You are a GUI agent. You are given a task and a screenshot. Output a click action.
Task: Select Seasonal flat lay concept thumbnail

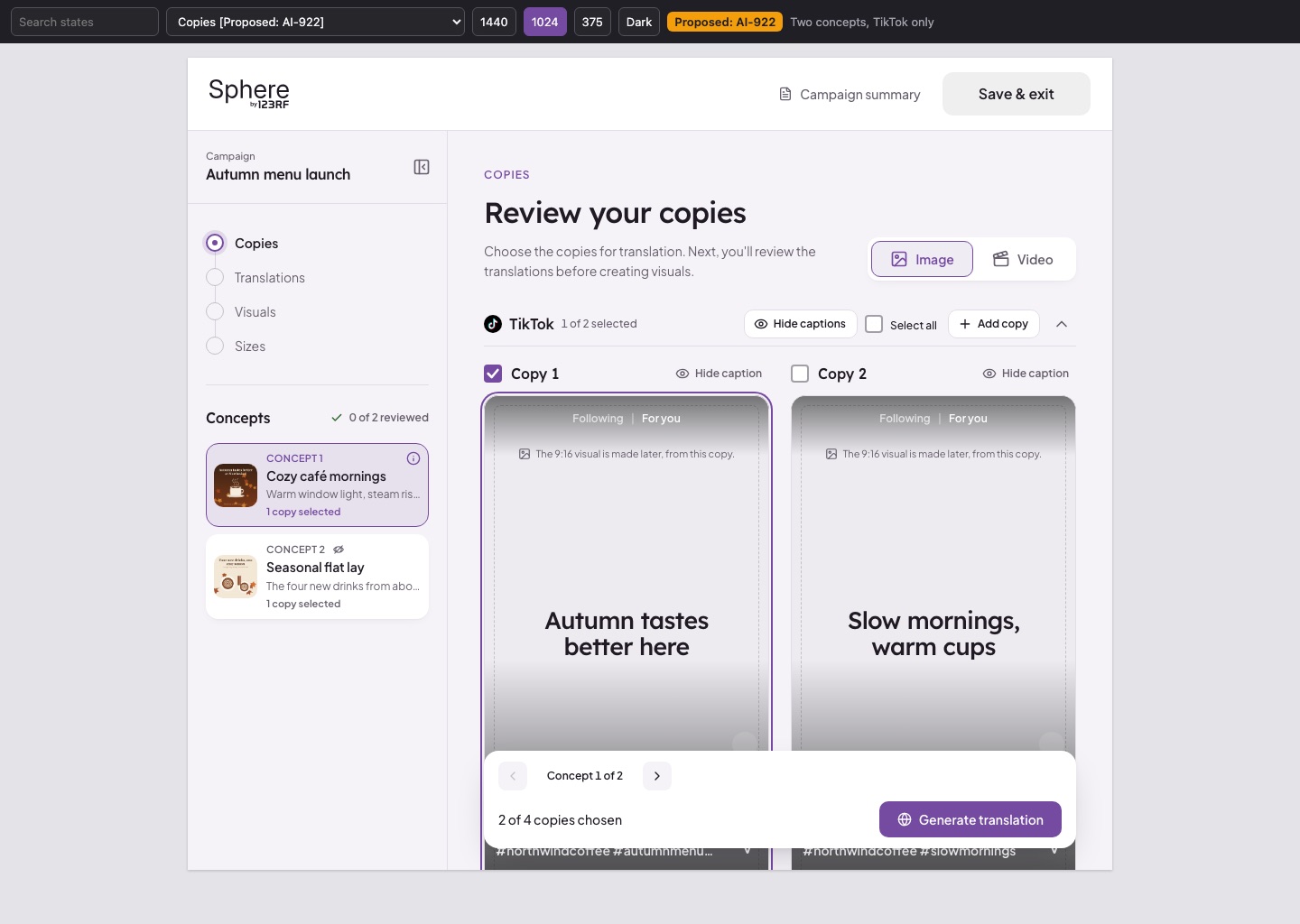(x=236, y=577)
